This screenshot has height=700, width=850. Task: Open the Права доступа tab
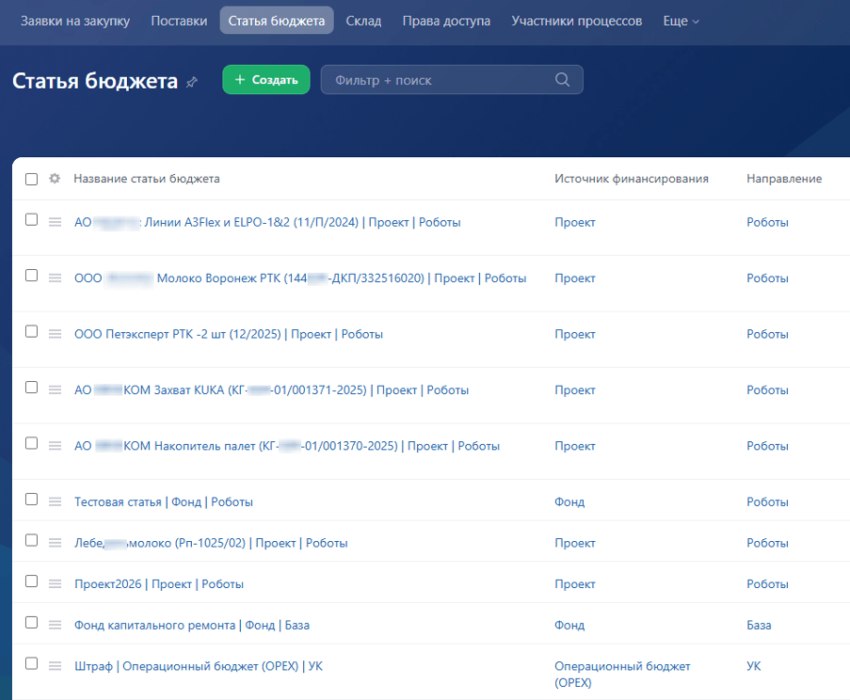pos(446,21)
